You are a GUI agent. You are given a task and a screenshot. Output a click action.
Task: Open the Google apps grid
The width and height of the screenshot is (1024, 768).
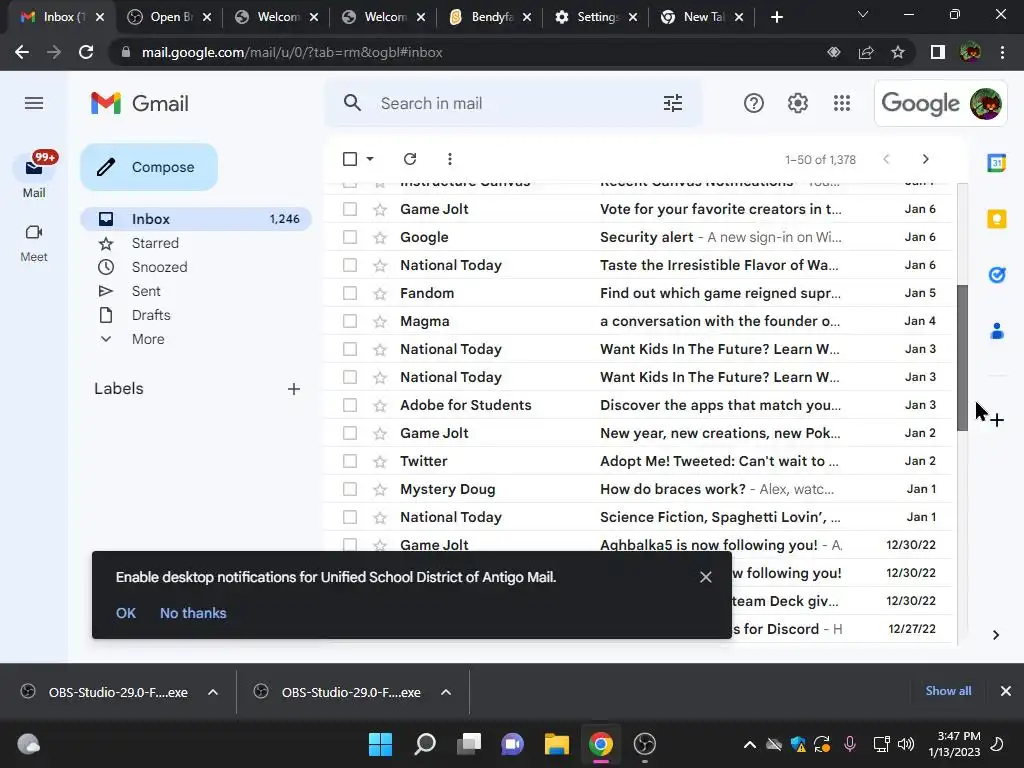pyautogui.click(x=842, y=103)
